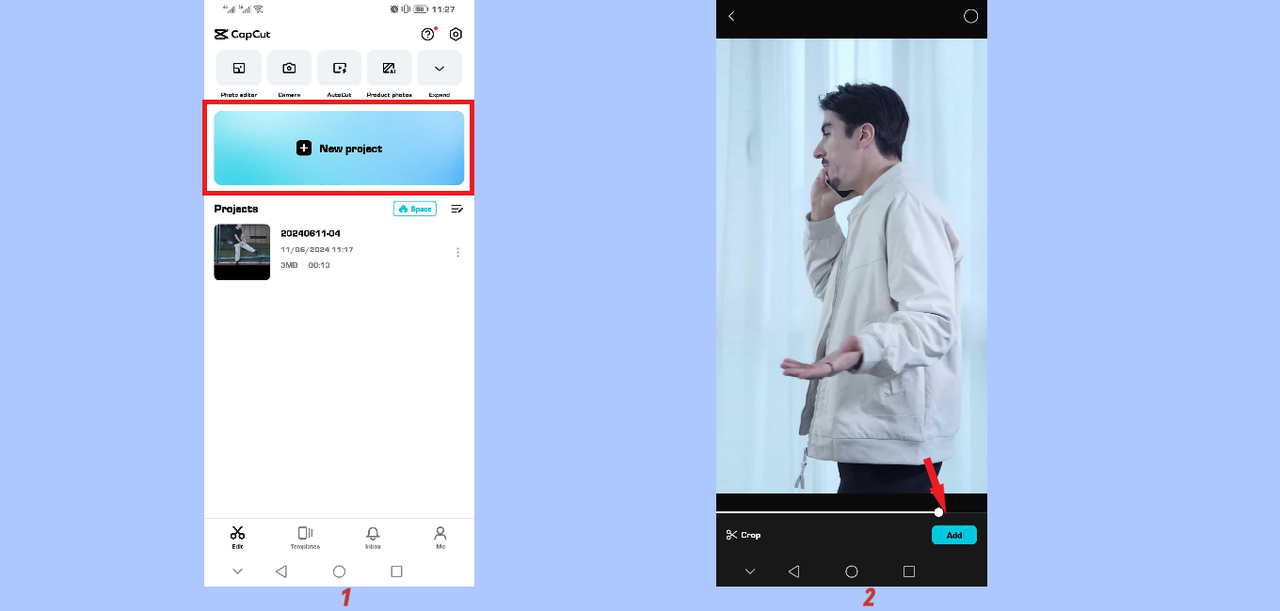Tap the video preview of man on phone
Screen dimensions: 1280x611
coord(852,265)
